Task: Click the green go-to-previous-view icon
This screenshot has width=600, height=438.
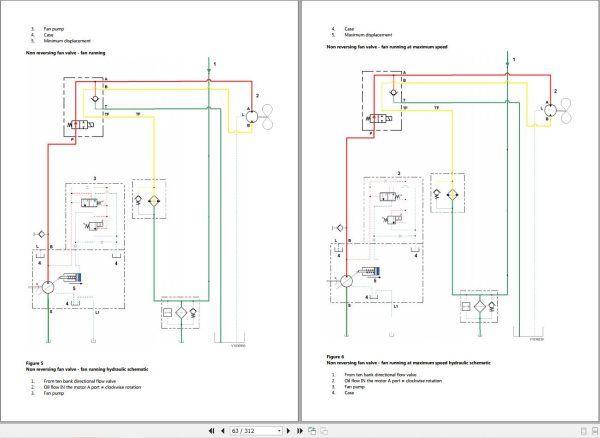Action: click(312, 431)
